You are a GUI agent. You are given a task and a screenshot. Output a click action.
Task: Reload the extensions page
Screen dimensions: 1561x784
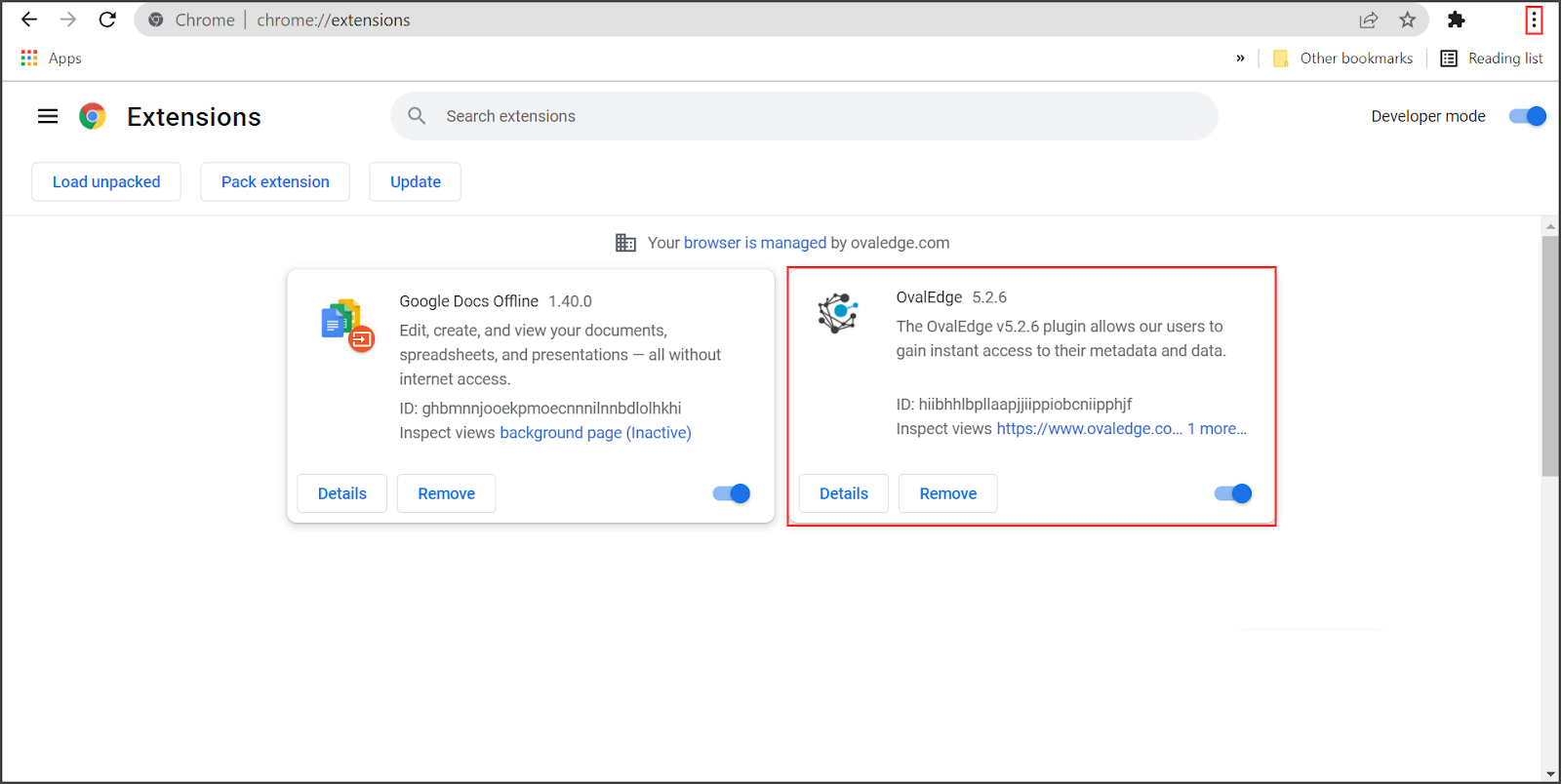tap(107, 20)
